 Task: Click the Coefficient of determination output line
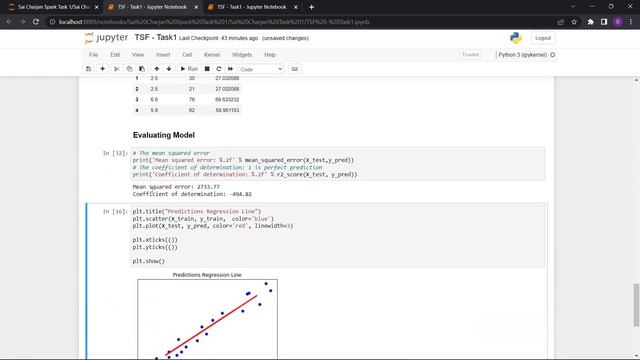(x=192, y=194)
